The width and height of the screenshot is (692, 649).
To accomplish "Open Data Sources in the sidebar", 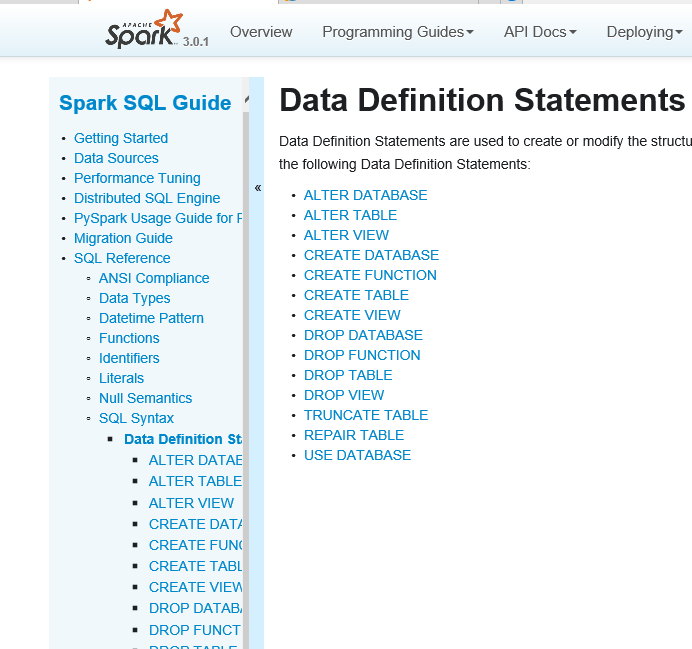I will tap(116, 158).
